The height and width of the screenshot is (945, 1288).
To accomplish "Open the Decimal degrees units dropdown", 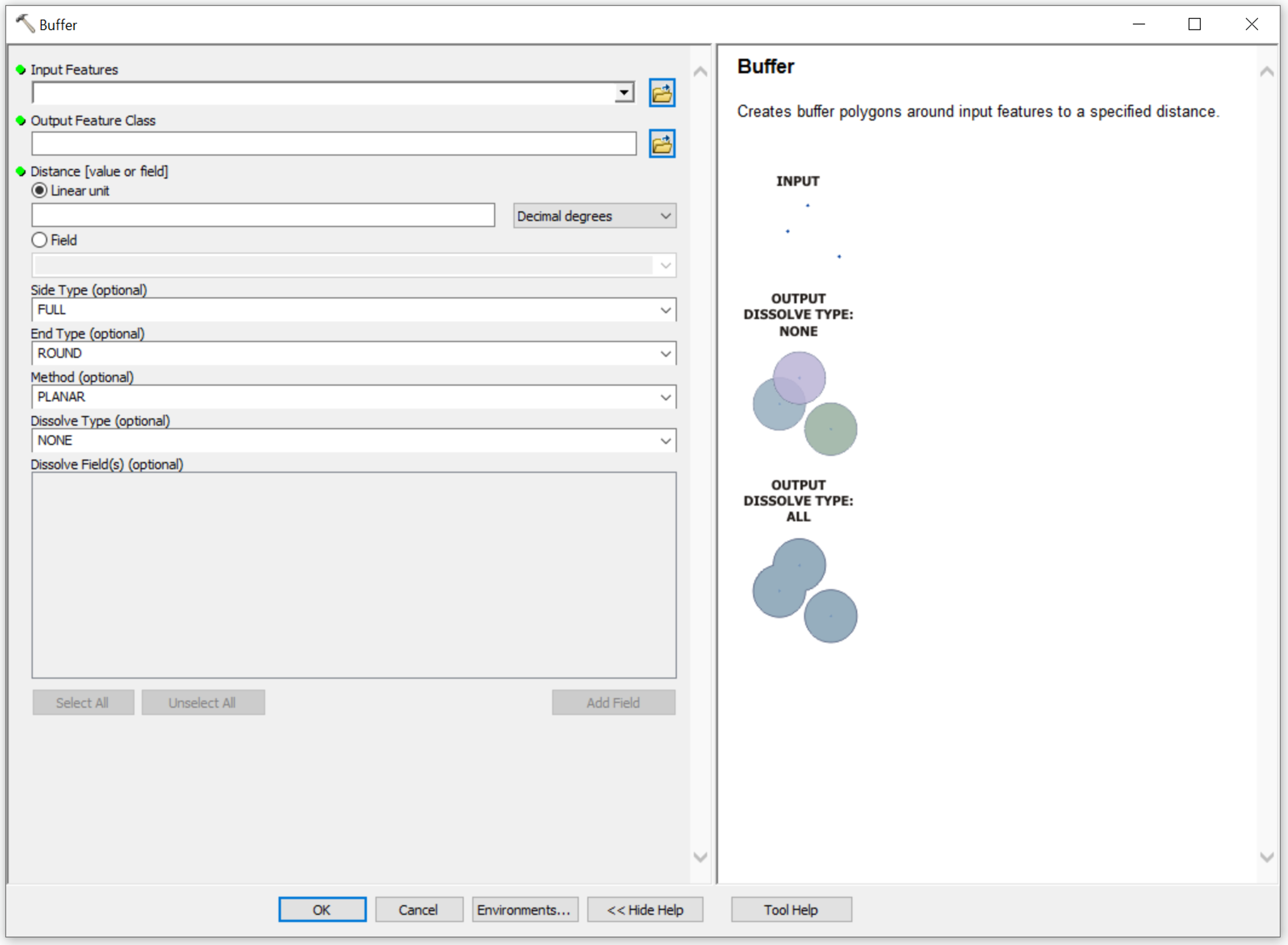I will point(665,216).
